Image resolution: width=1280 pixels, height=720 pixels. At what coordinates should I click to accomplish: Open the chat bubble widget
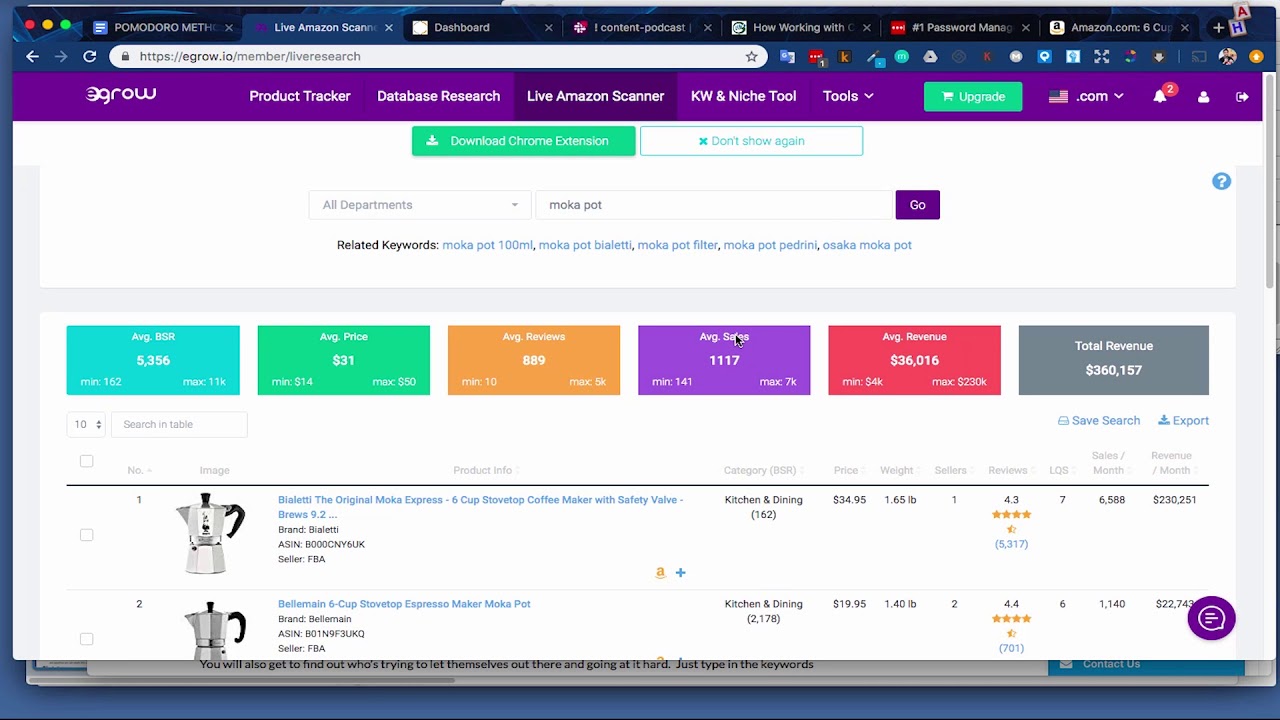point(1211,618)
